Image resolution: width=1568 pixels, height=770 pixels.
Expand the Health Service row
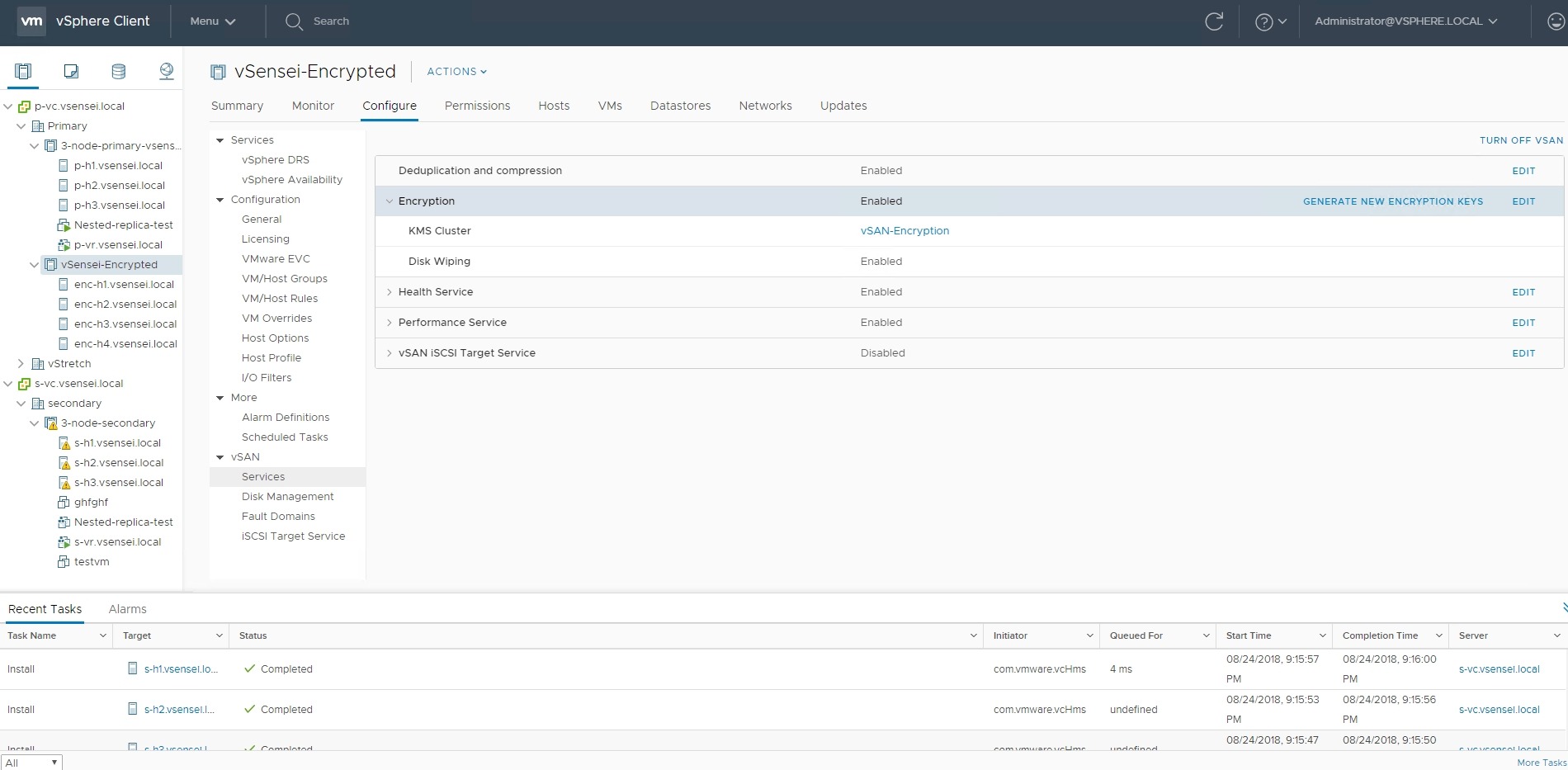point(390,292)
